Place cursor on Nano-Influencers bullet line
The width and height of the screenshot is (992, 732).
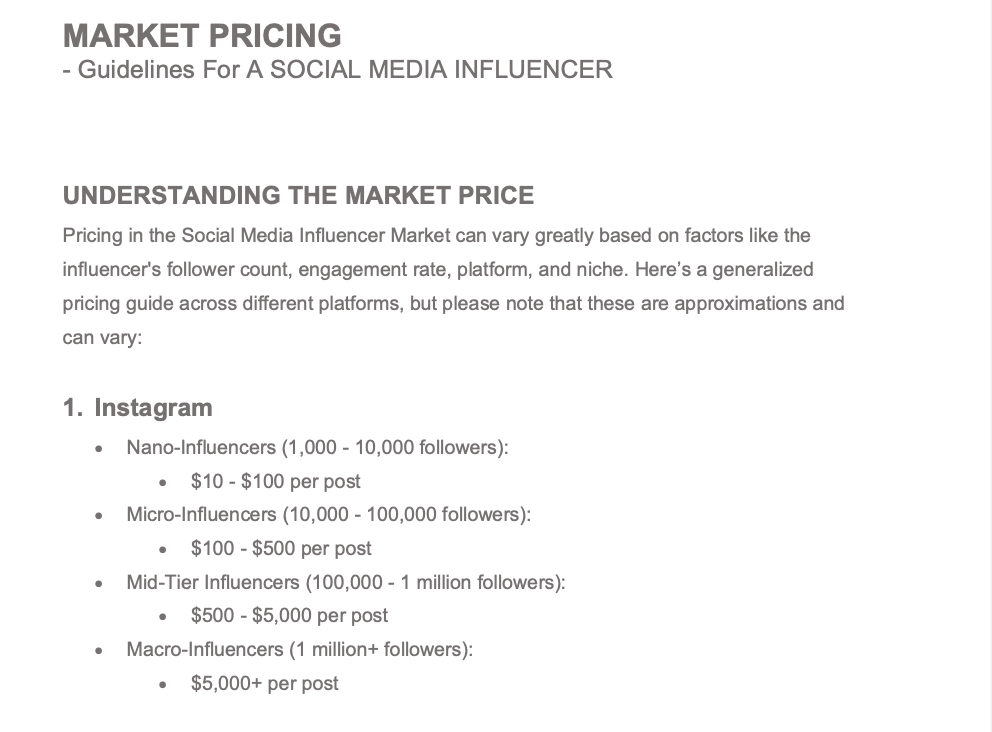[318, 448]
